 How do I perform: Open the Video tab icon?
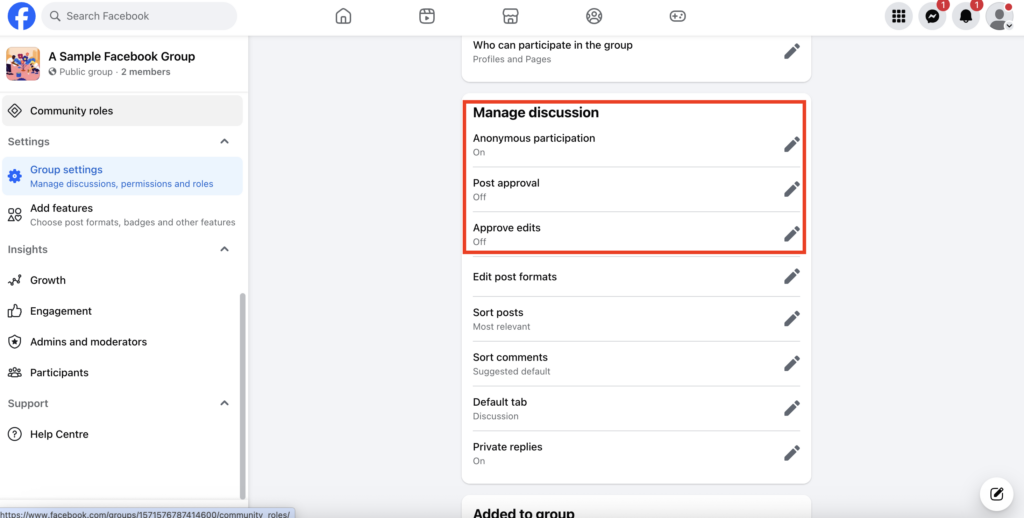pos(427,16)
